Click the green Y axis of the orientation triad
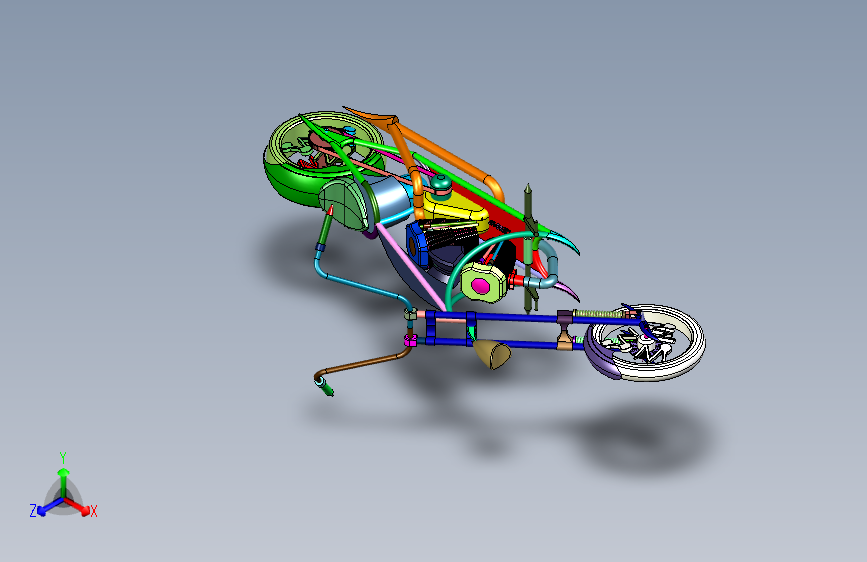Viewport: 867px width, 562px height. click(x=64, y=482)
